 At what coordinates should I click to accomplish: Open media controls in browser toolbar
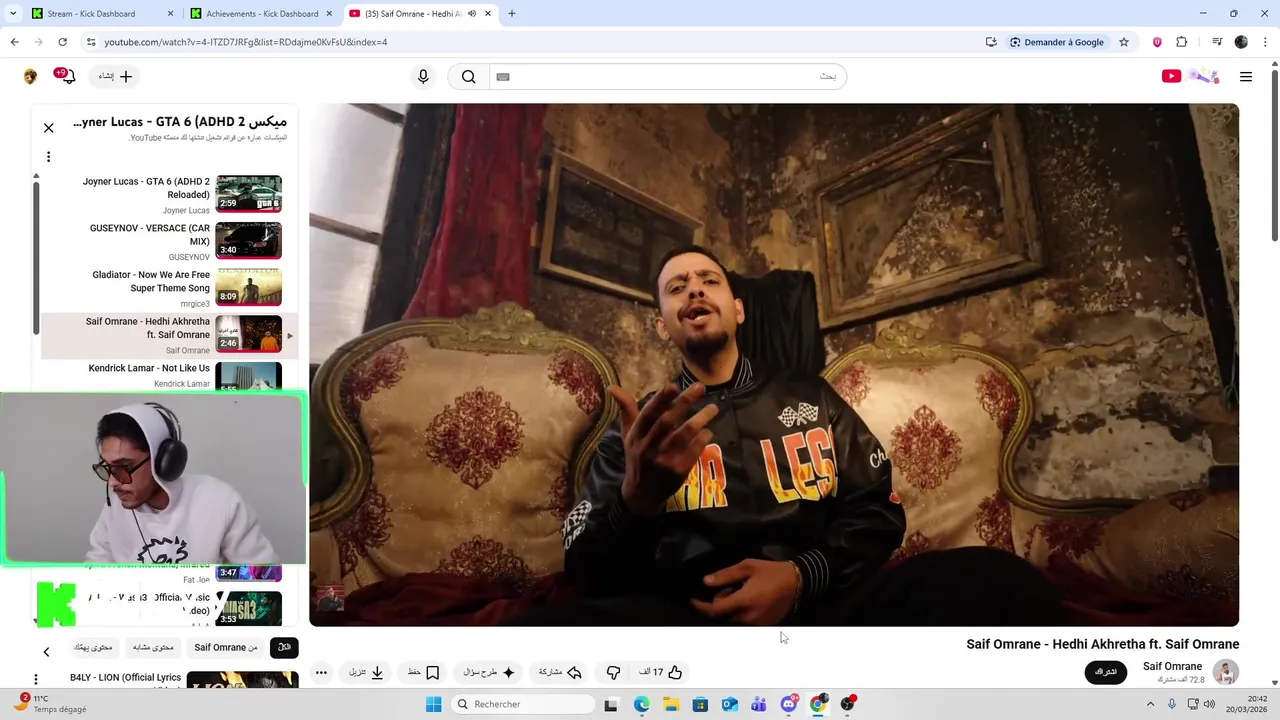coord(1217,42)
